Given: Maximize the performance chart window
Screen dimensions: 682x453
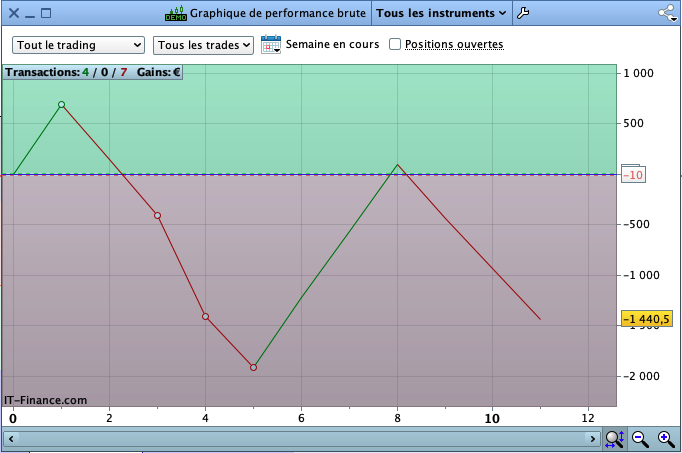Looking at the screenshot, I should coord(46,13).
